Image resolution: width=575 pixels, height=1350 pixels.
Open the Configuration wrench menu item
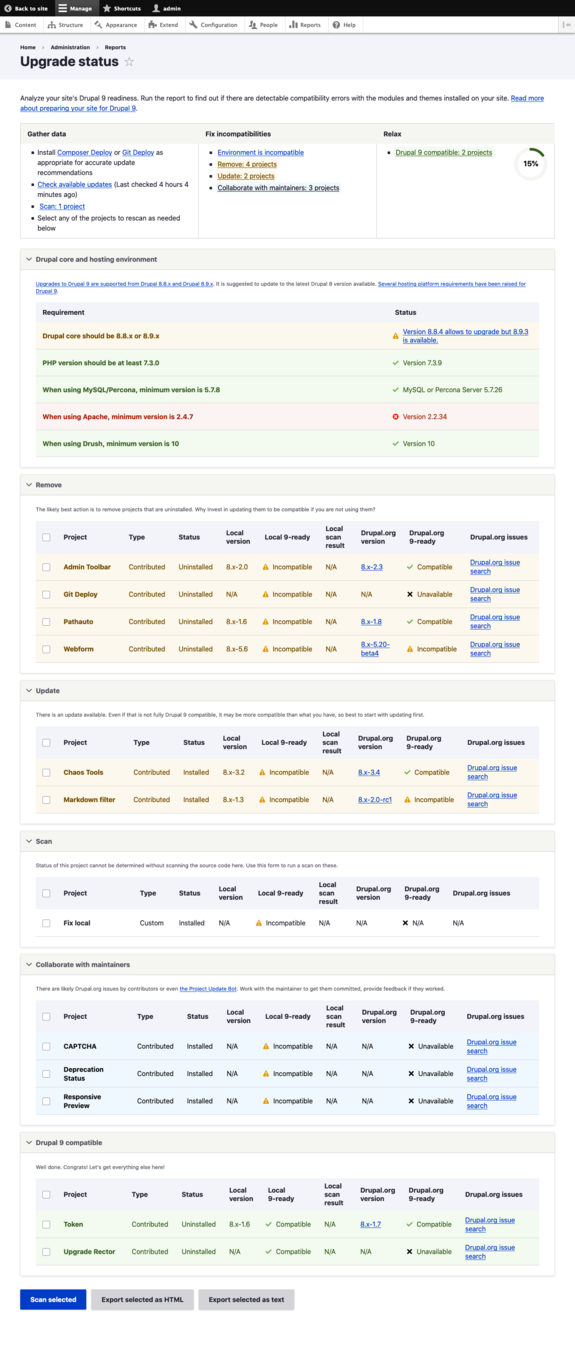pyautogui.click(x=214, y=24)
